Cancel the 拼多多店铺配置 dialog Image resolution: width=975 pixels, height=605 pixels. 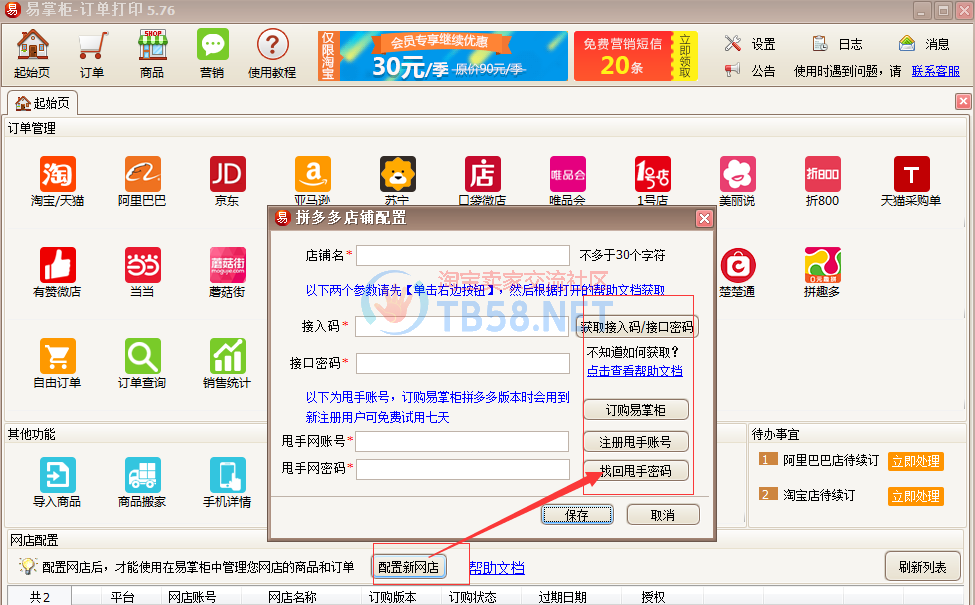click(663, 515)
